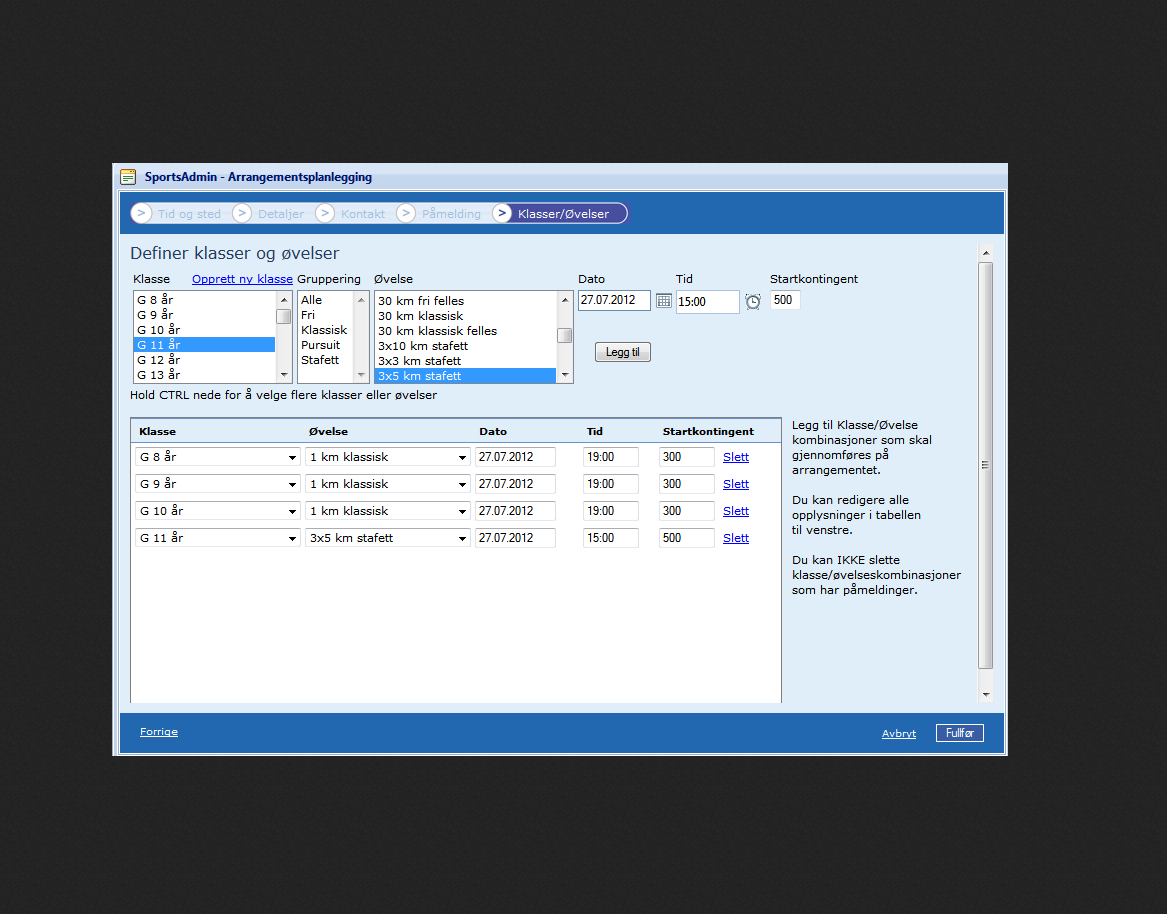Open the G 10 år row Øvelse dropdown
The width and height of the screenshot is (1167, 914).
[x=462, y=511]
